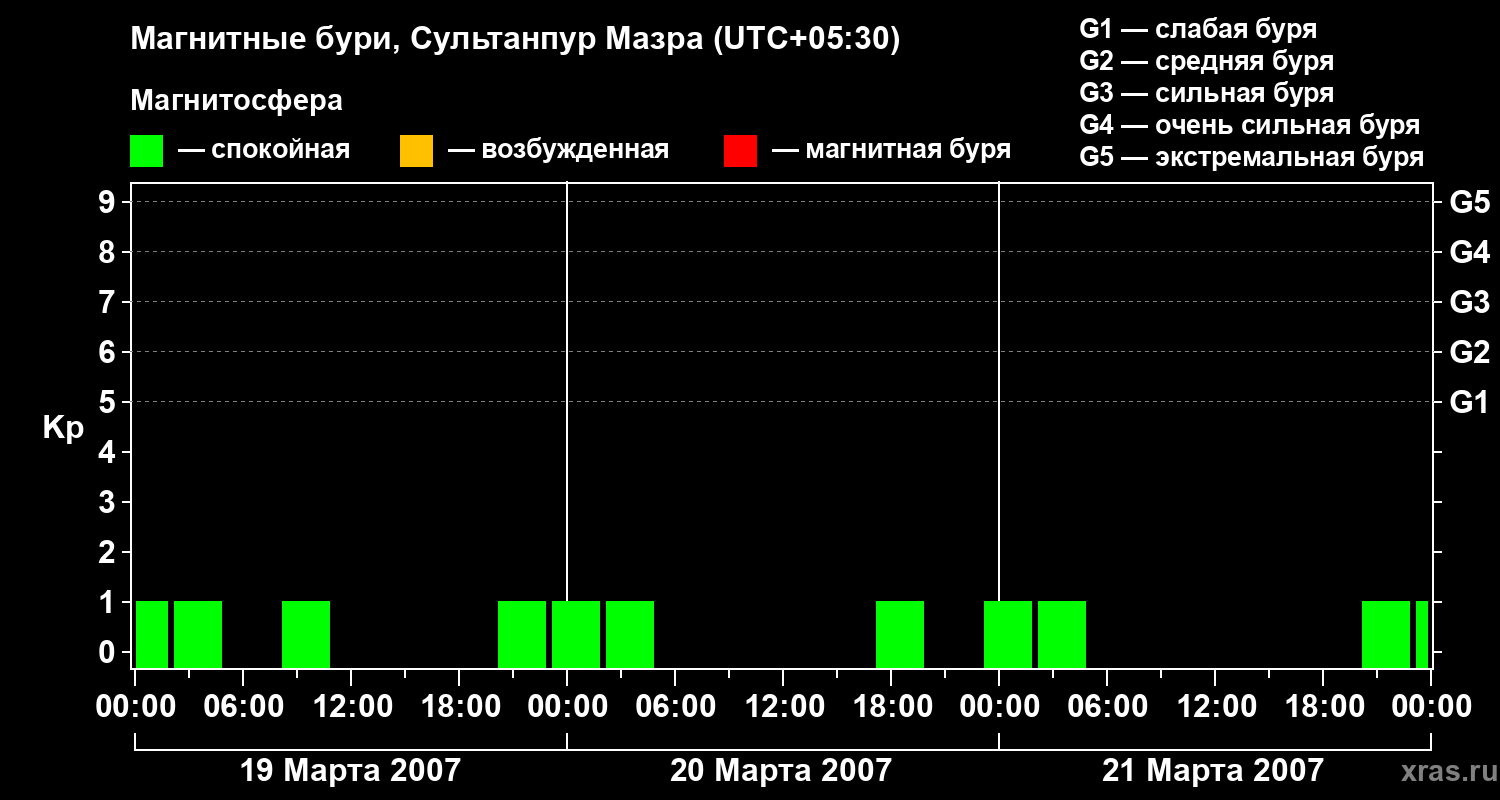
Task: Click the right-axis 'G2' storm level label
Action: point(1469,352)
